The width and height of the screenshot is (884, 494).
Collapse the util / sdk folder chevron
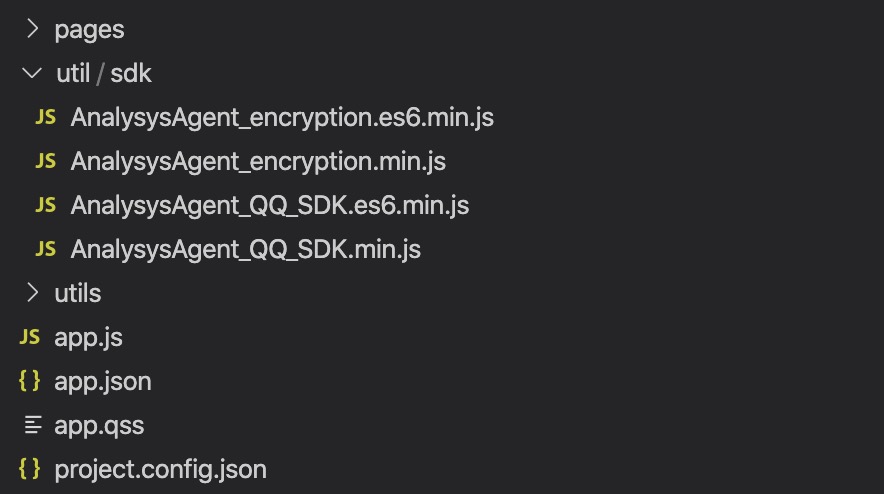[x=32, y=73]
